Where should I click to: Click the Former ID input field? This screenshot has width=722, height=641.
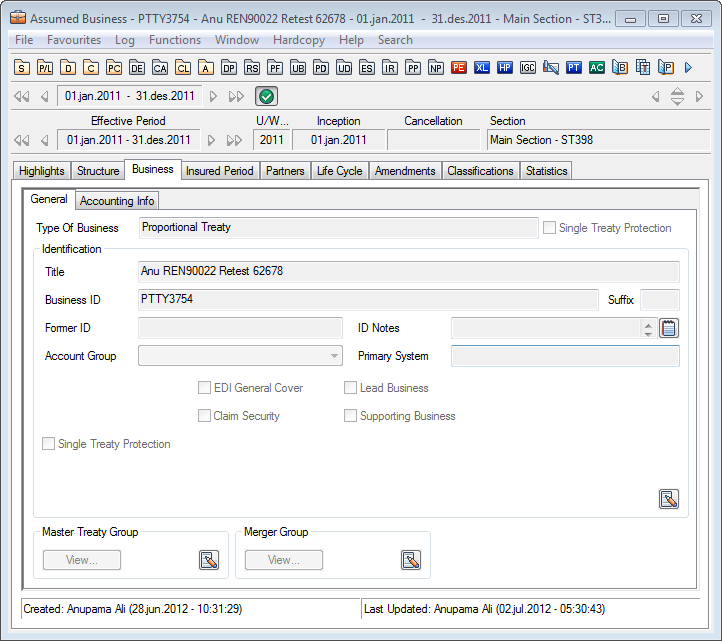pos(240,328)
